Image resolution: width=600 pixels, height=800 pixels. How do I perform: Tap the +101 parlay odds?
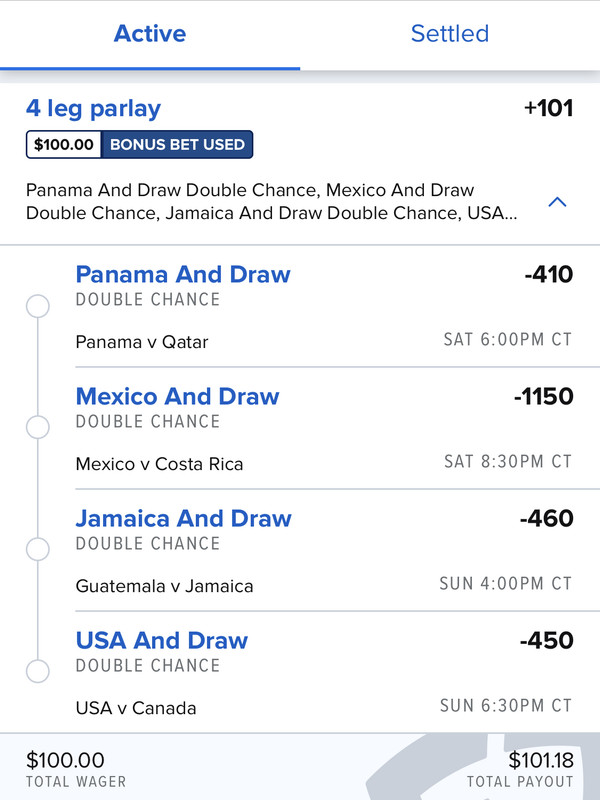[548, 108]
